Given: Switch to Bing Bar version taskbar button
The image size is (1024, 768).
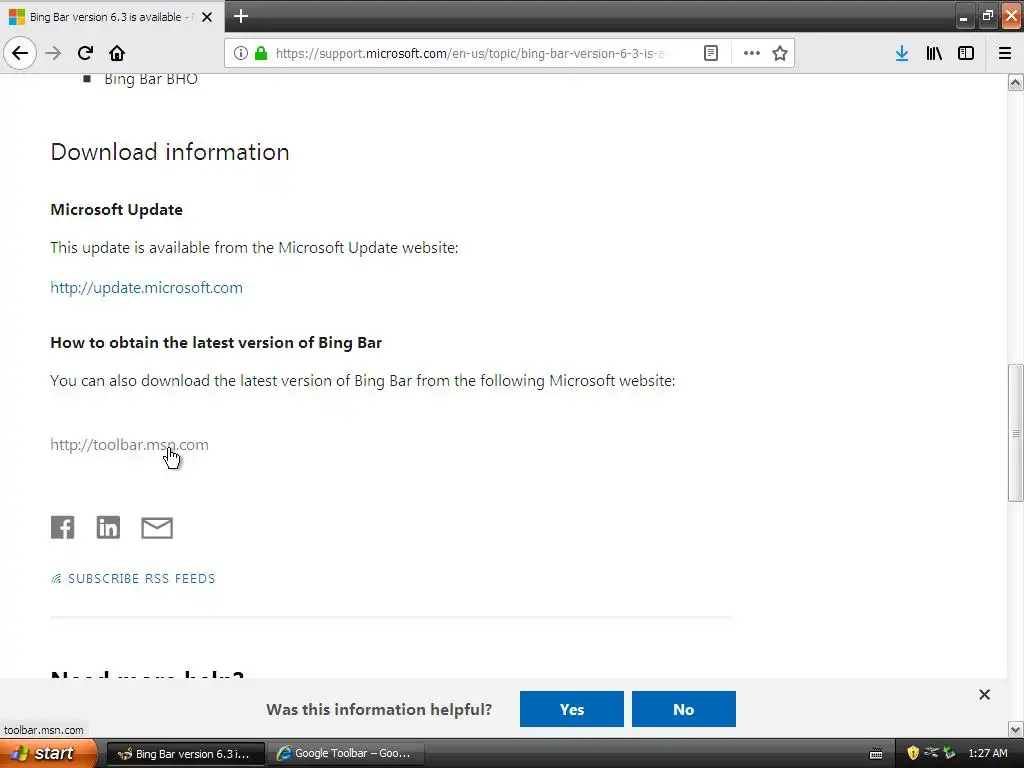Looking at the screenshot, I should (185, 754).
